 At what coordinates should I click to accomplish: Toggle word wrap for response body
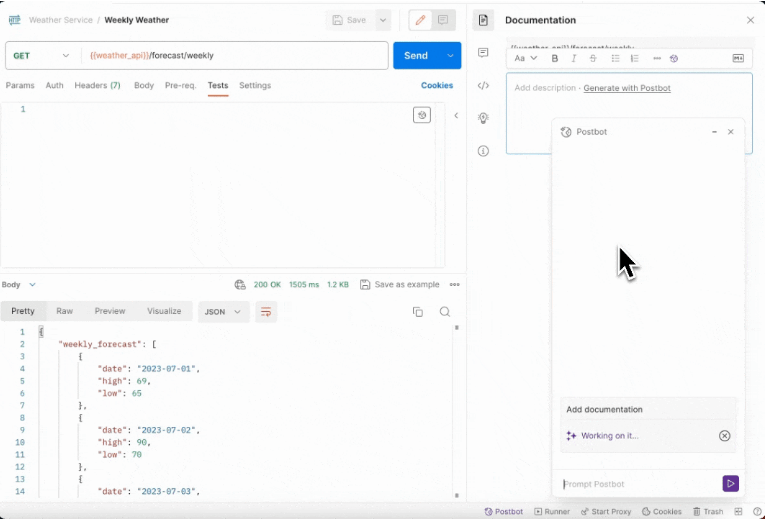pos(266,312)
